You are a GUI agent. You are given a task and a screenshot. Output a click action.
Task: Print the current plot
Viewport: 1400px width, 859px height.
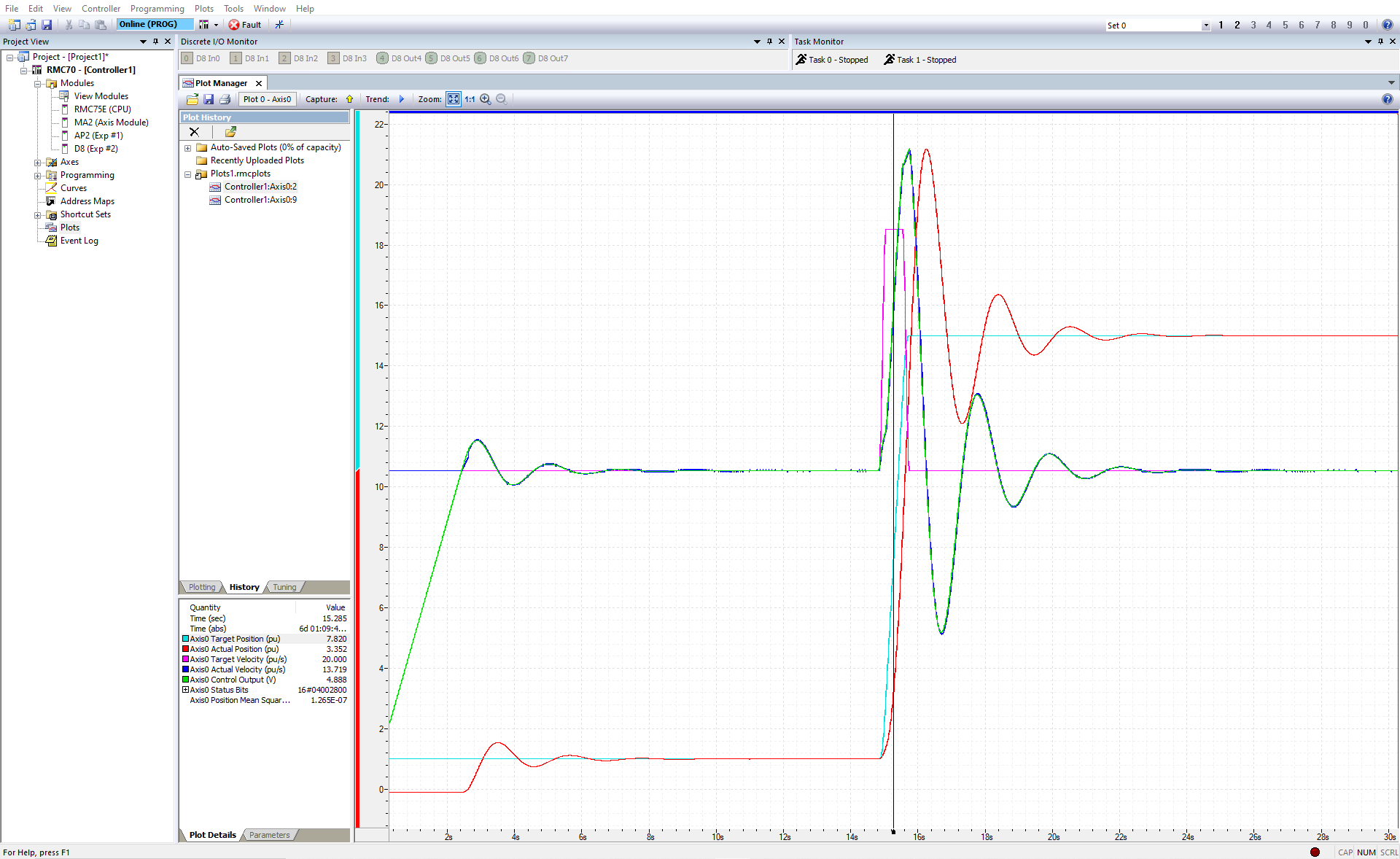(225, 99)
